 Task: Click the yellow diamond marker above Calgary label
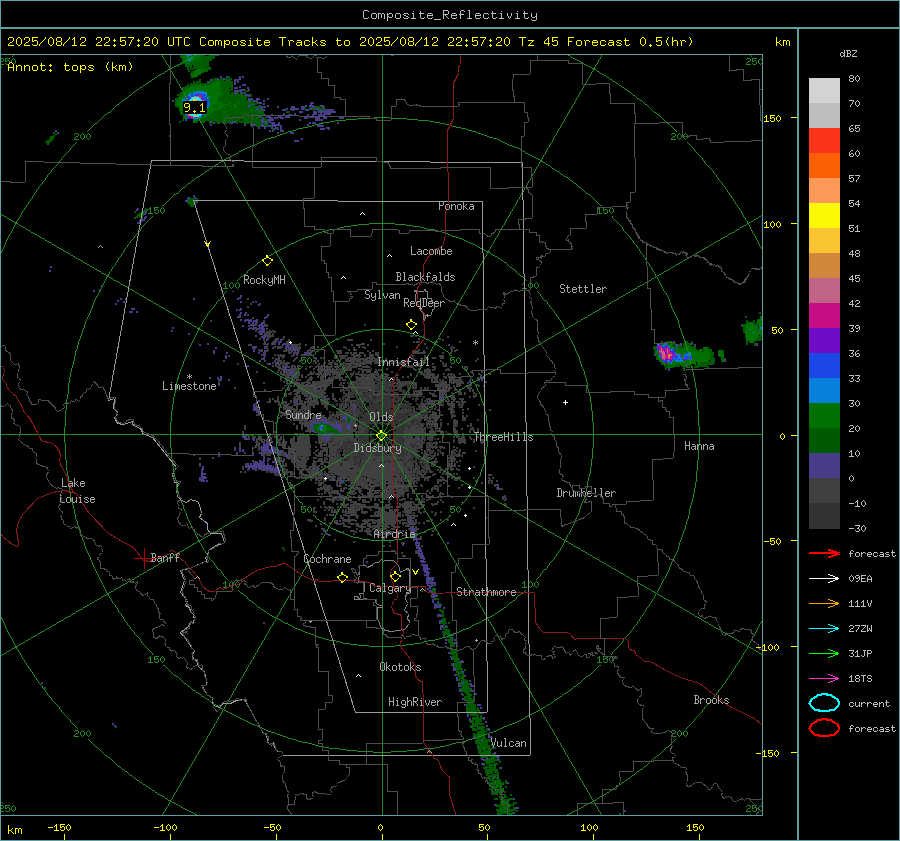click(x=395, y=576)
